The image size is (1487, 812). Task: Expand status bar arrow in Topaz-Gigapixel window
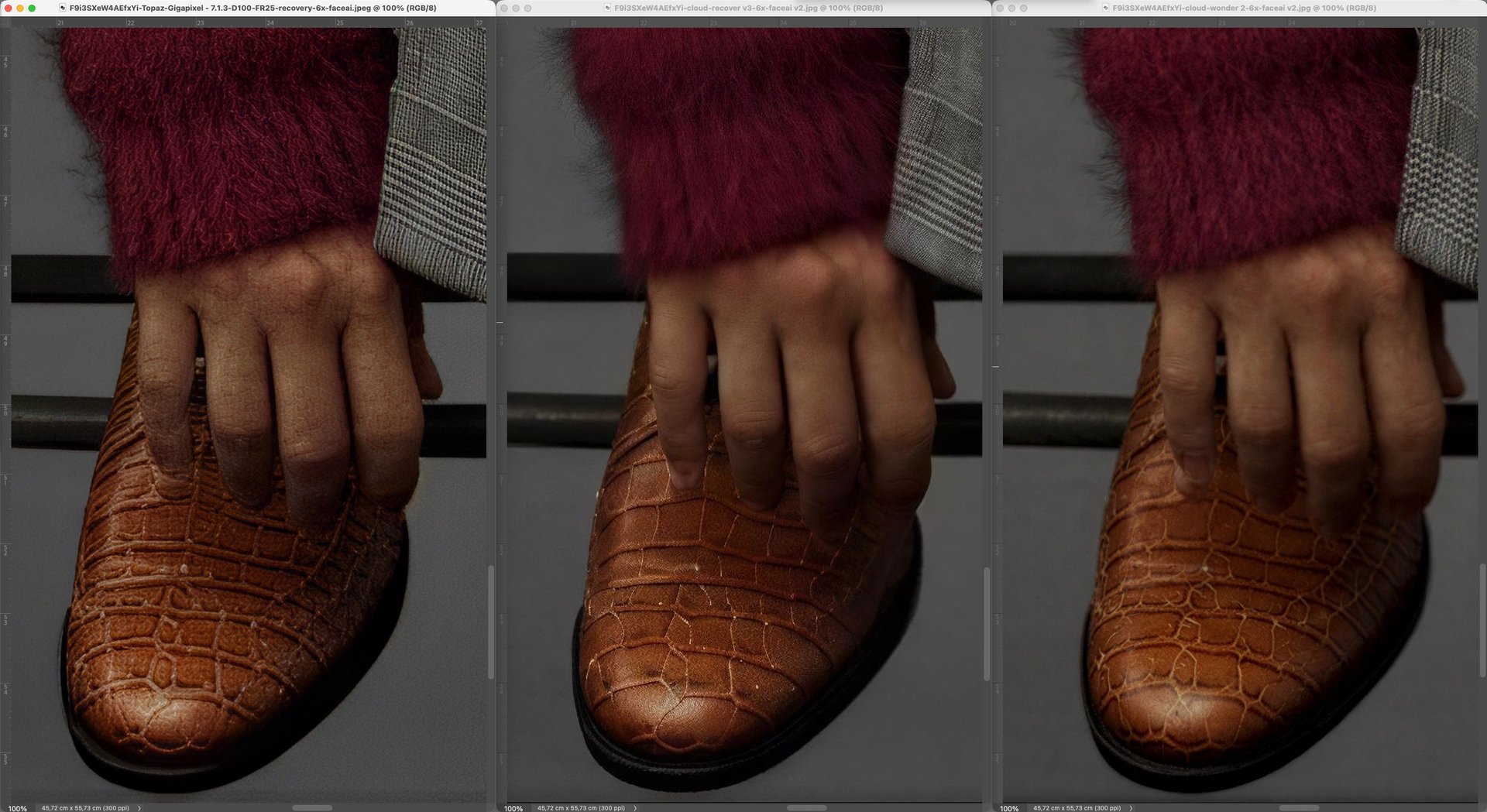[x=139, y=807]
